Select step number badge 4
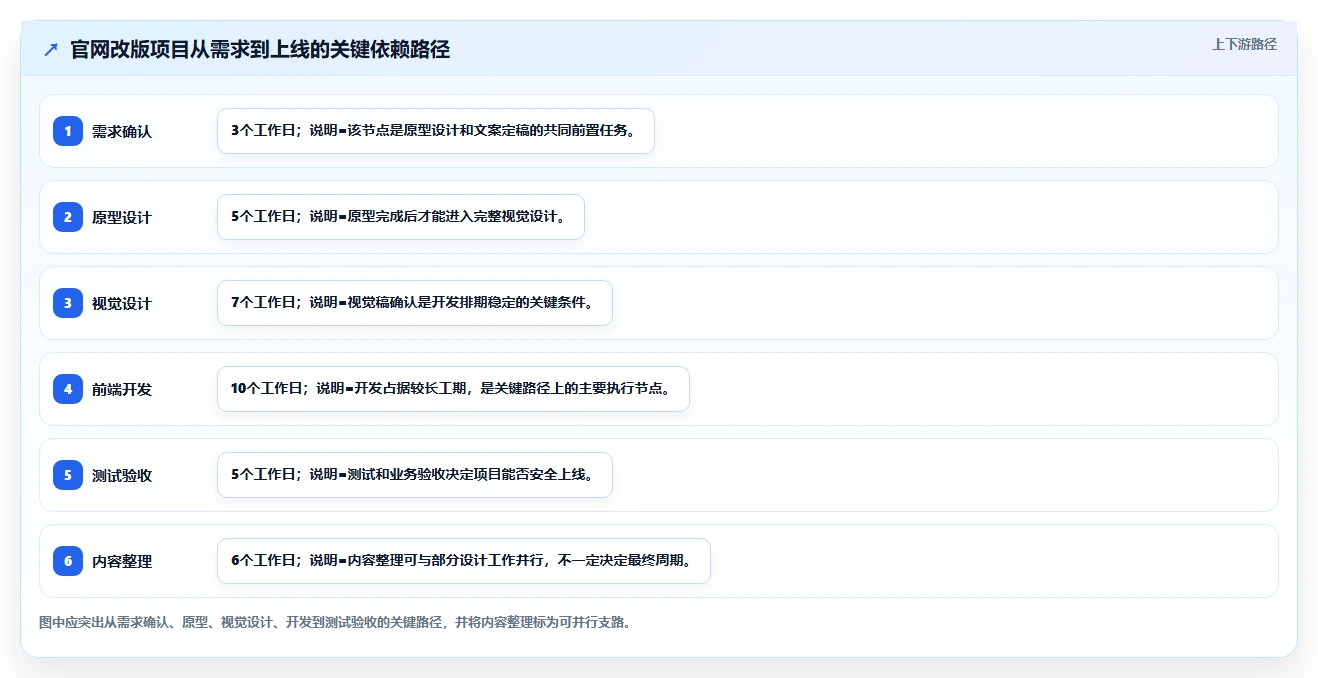 point(68,389)
